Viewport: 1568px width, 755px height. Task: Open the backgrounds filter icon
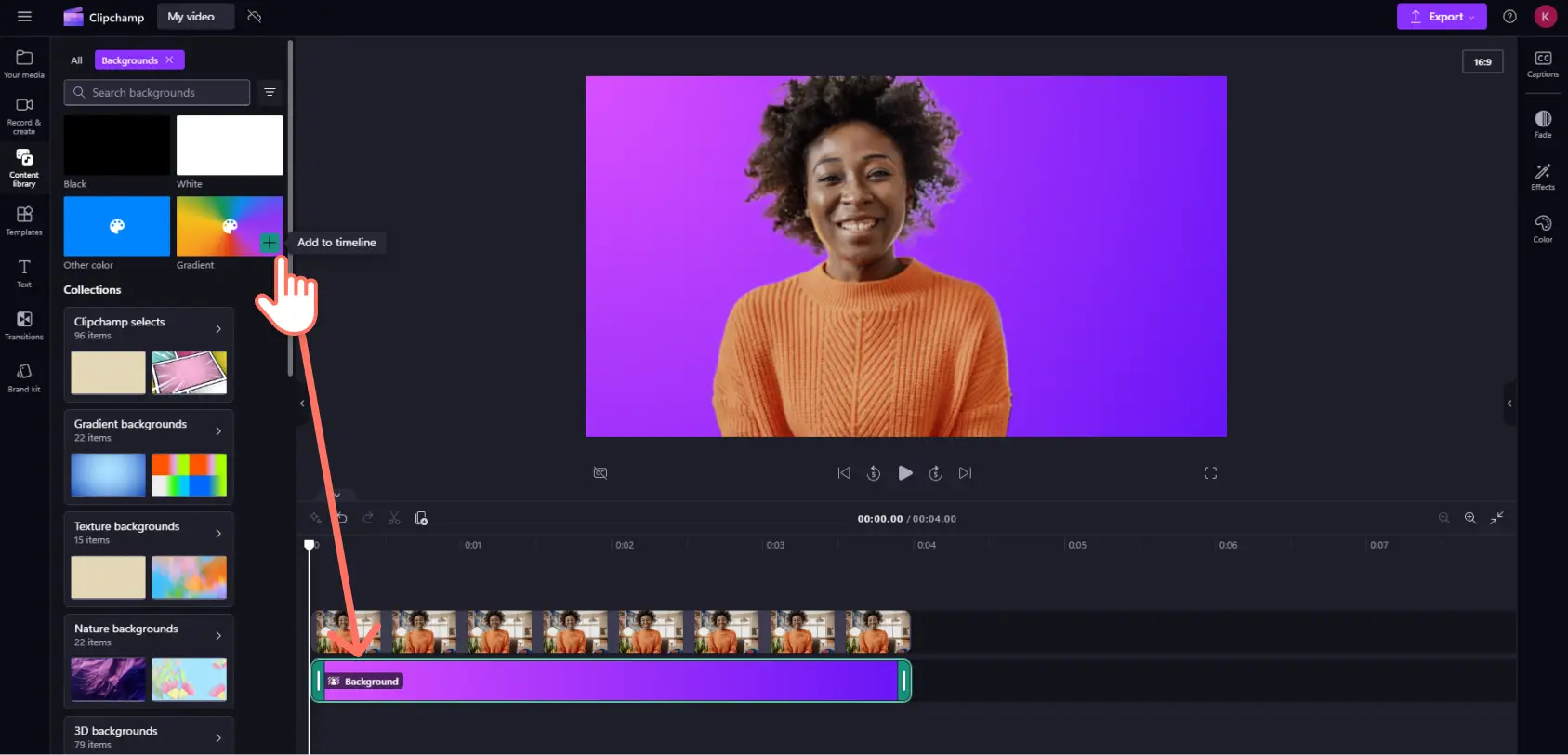(x=270, y=92)
